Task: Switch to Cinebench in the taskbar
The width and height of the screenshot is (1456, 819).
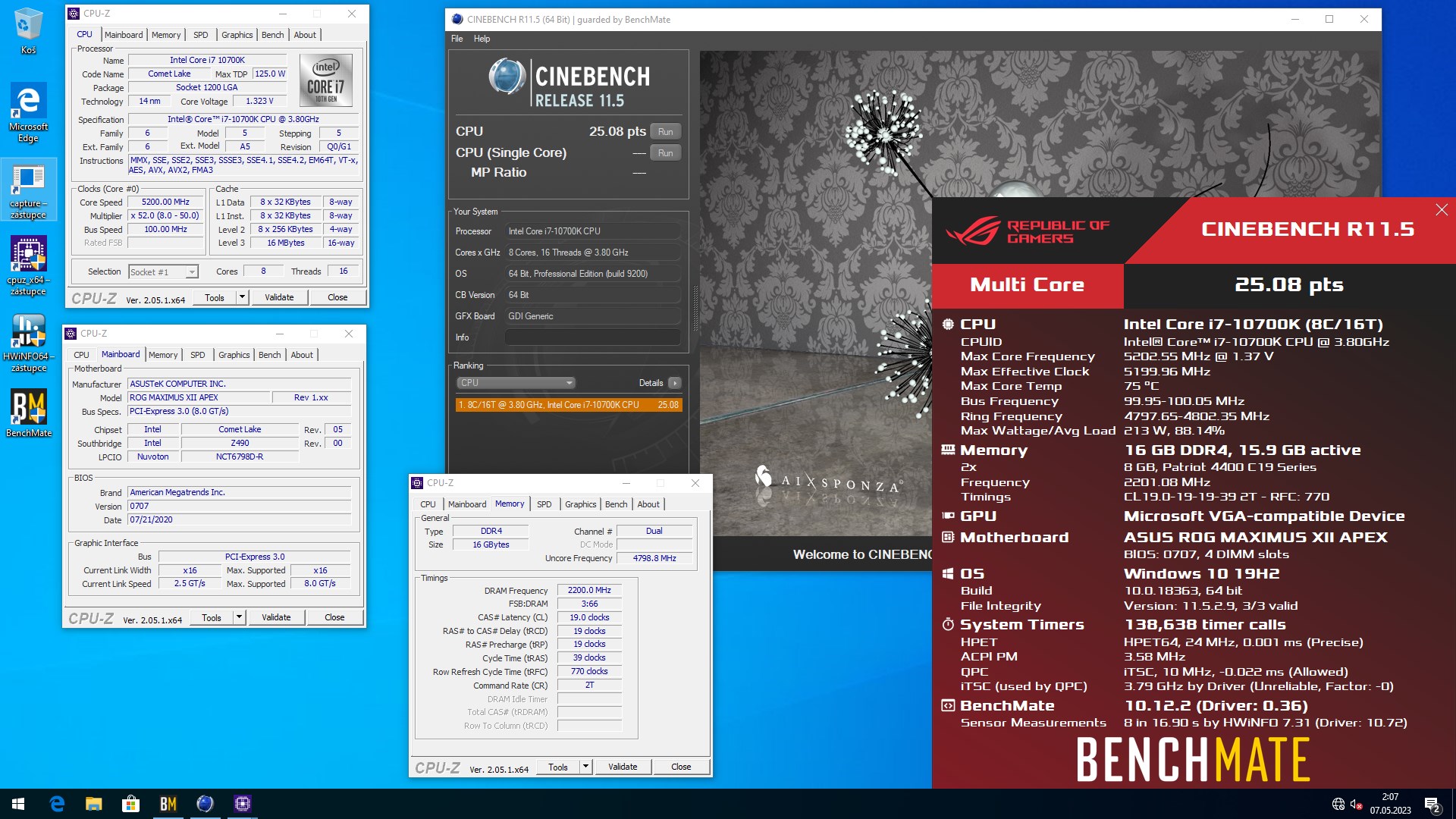Action: coord(205,804)
